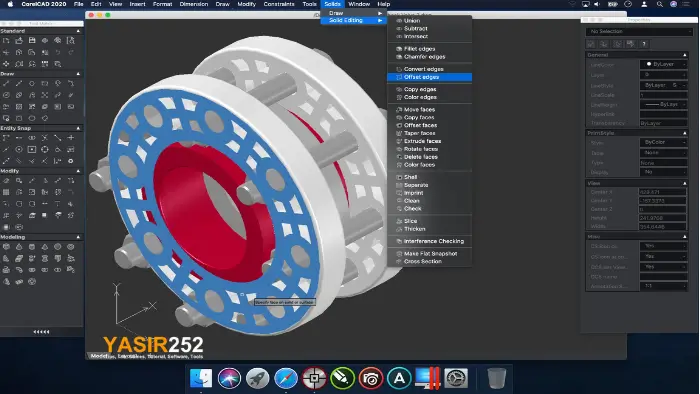Click the View Height value field
This screenshot has width=700, height=394.
pos(663,218)
